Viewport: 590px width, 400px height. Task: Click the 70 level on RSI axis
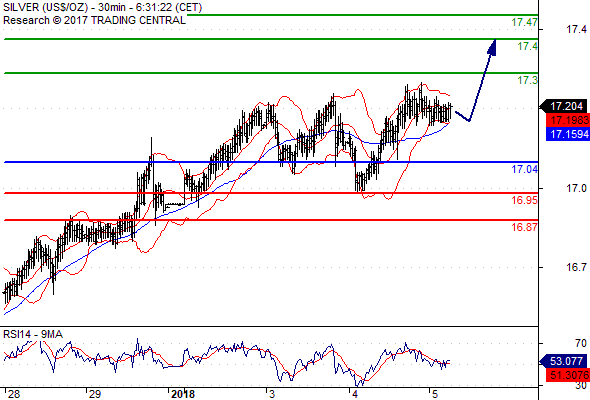581,344
